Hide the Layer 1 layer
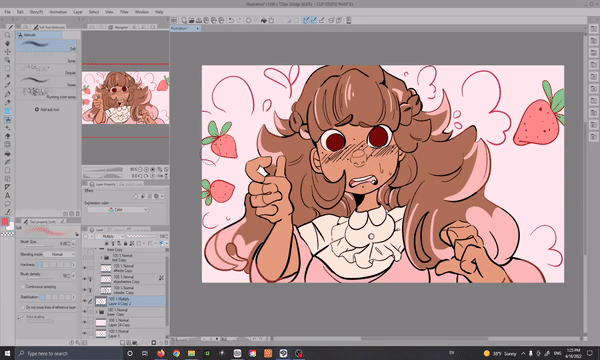 tap(85, 333)
